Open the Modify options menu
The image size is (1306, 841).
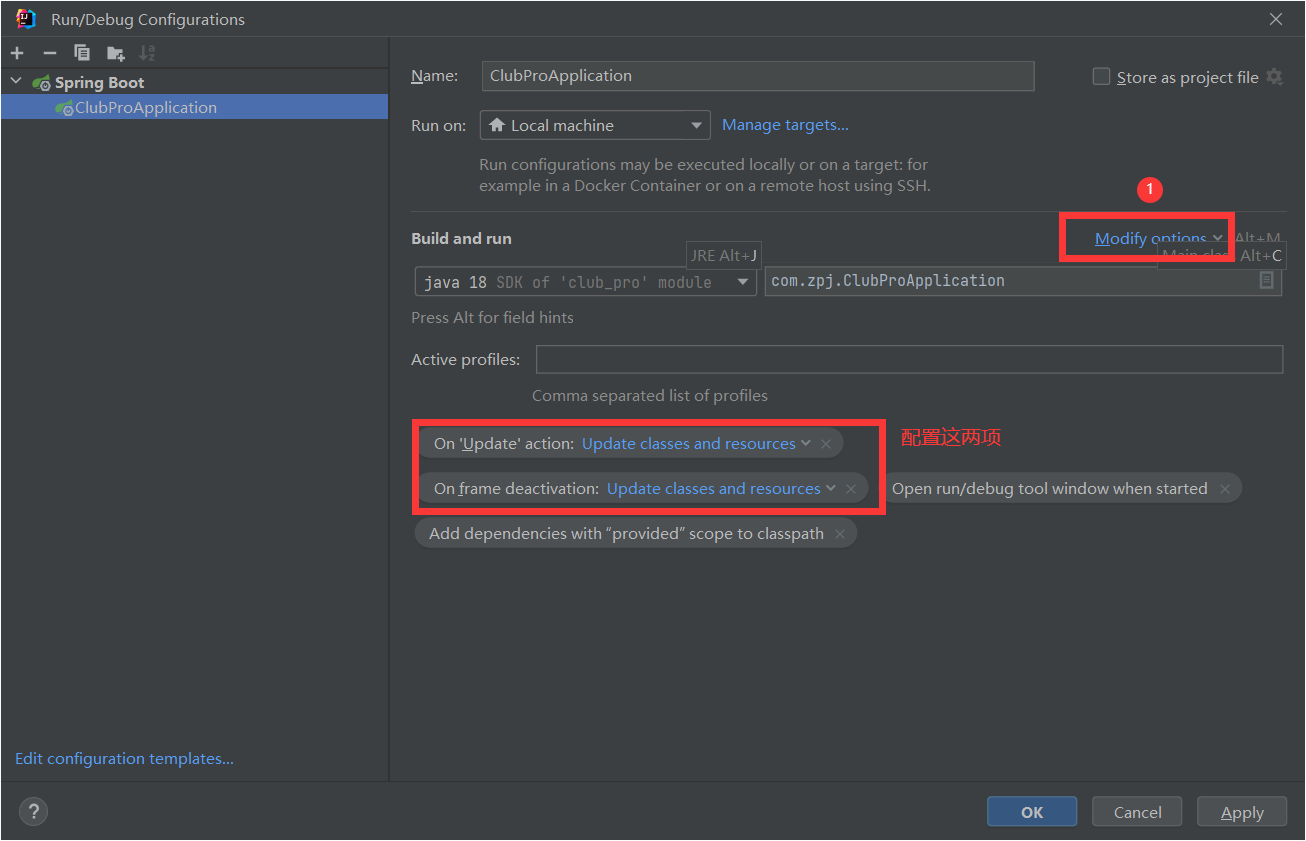(x=1157, y=238)
